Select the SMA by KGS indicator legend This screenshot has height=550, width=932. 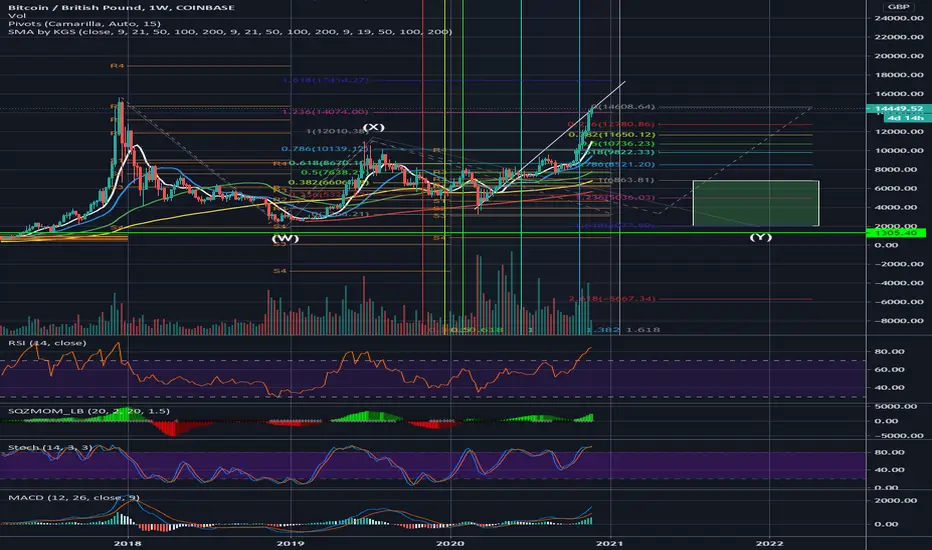click(230, 32)
